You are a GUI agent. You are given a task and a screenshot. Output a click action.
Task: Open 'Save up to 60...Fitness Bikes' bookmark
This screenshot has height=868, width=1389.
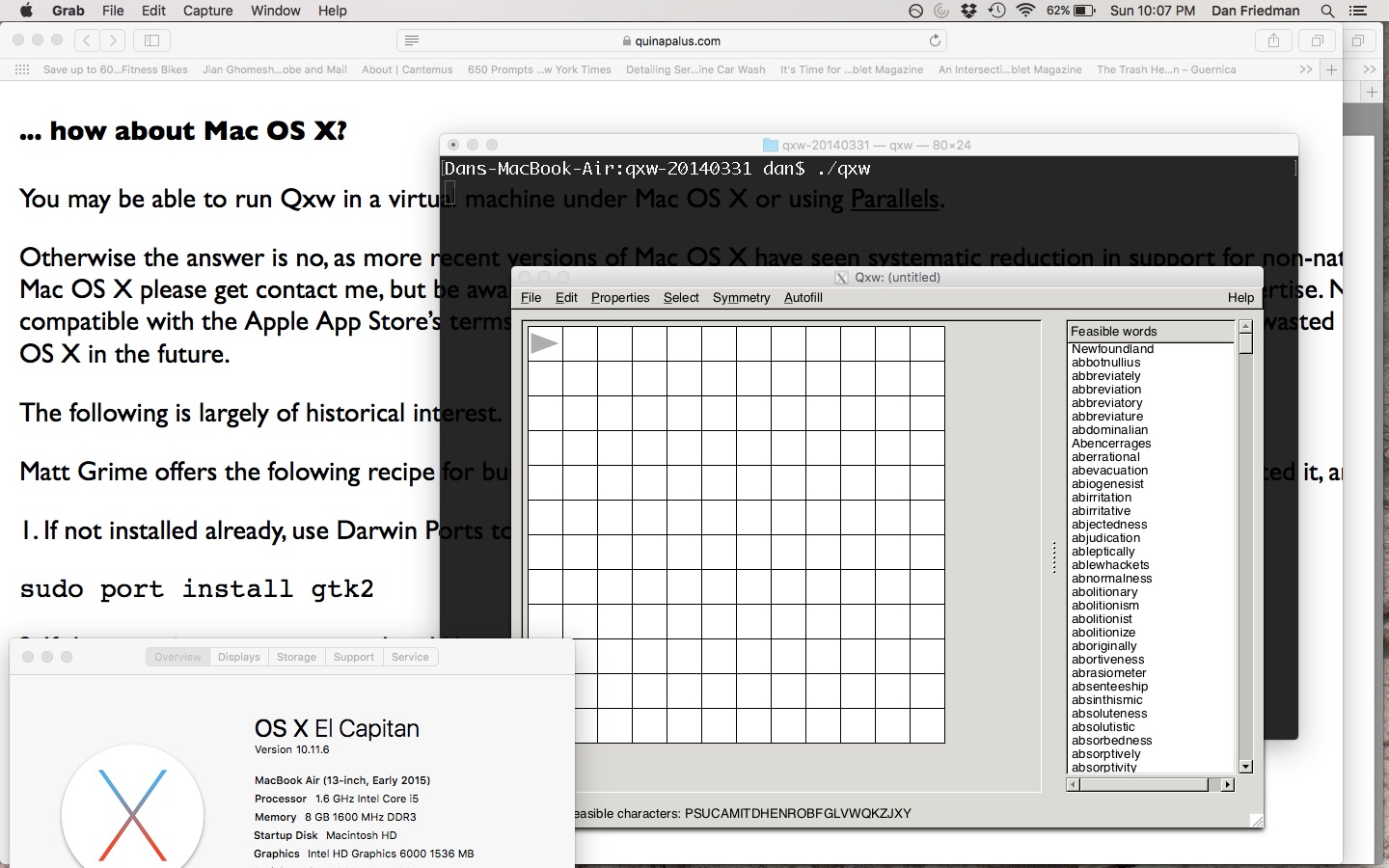(x=116, y=69)
